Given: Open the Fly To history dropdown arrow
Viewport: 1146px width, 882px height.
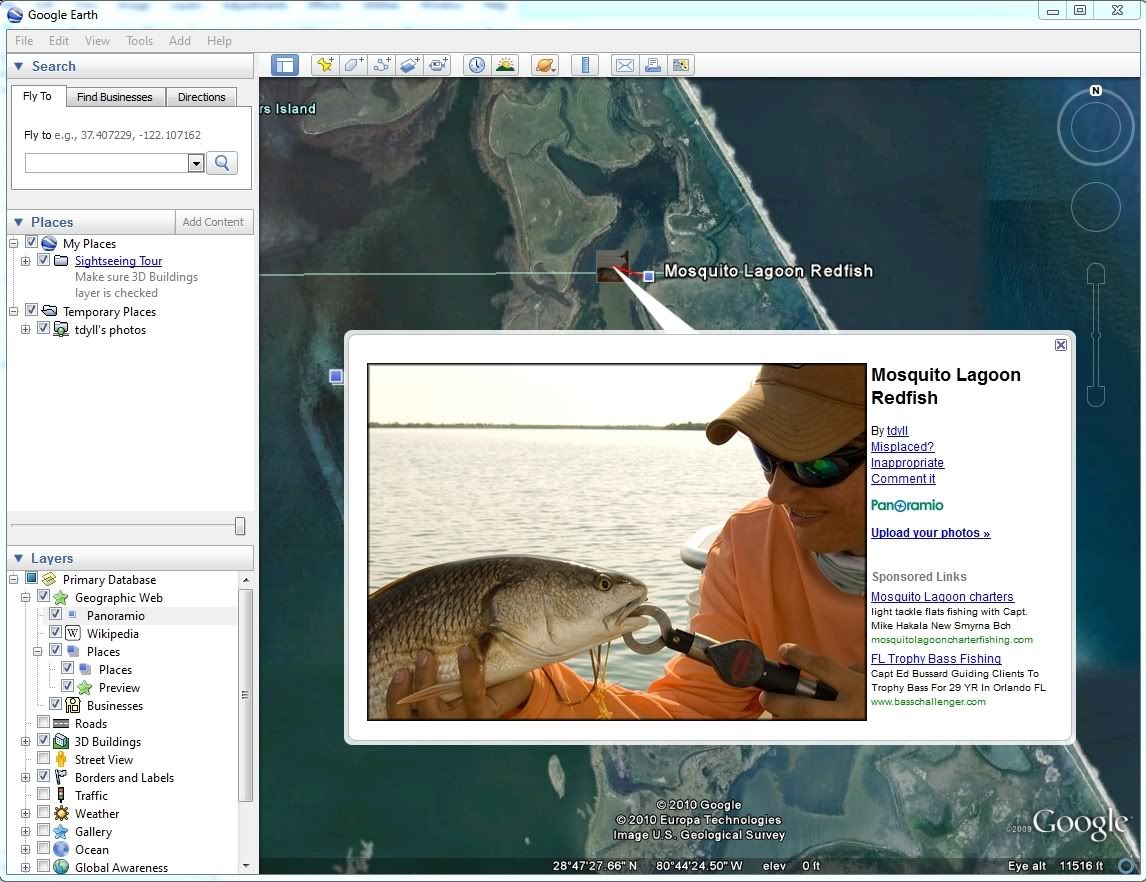Looking at the screenshot, I should coord(195,163).
